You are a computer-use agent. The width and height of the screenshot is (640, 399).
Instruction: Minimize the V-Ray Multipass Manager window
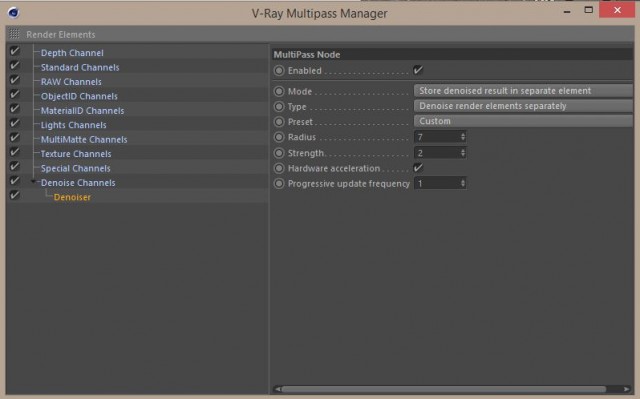coord(567,12)
